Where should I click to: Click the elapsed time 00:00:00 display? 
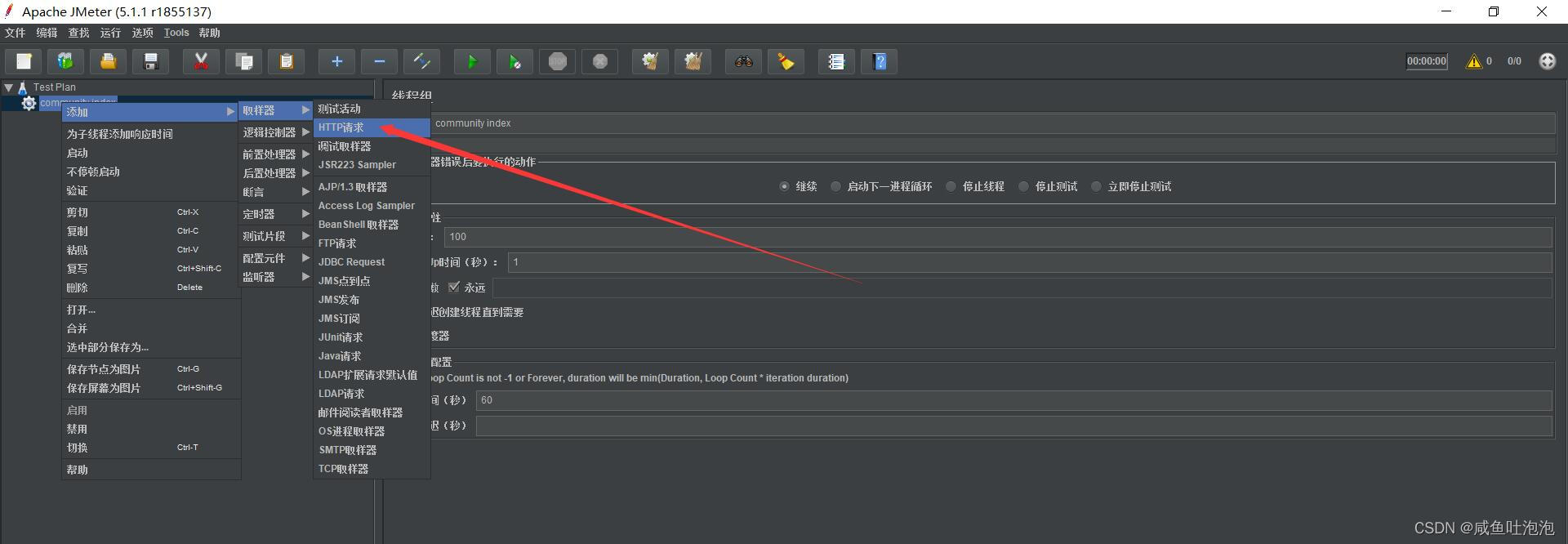pyautogui.click(x=1426, y=61)
